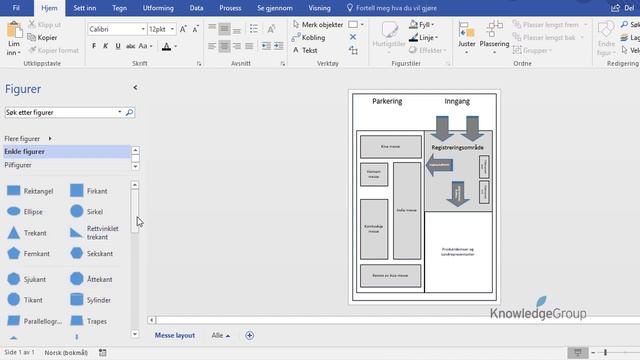640x360 pixels.
Task: Click the increase indent icon
Action: 278,46
